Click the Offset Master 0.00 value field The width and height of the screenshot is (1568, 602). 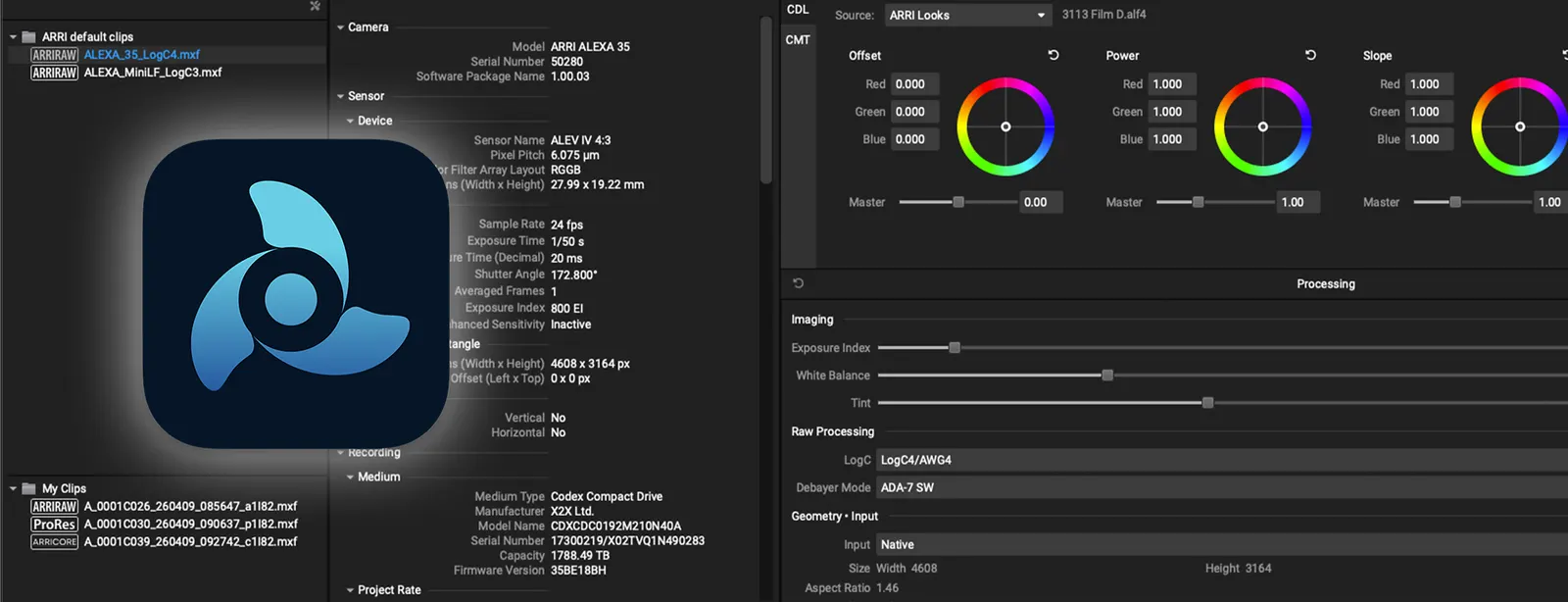pyautogui.click(x=1042, y=202)
